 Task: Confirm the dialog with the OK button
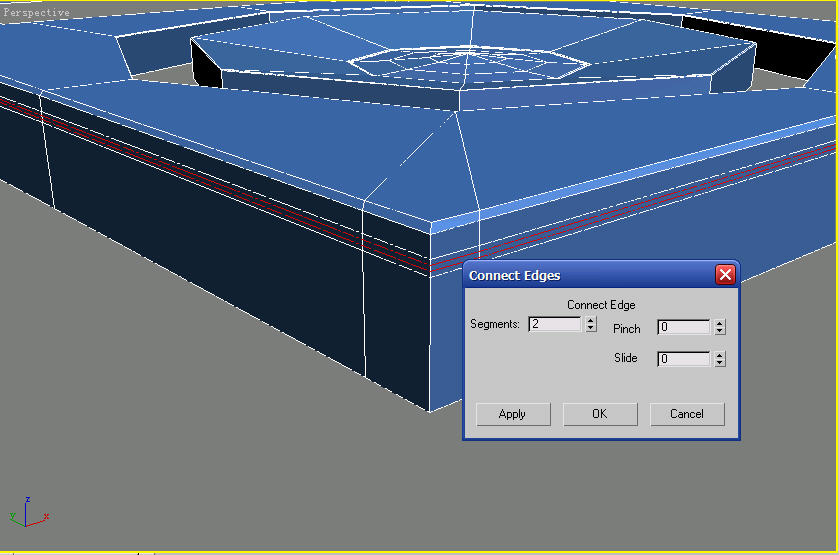[x=599, y=414]
